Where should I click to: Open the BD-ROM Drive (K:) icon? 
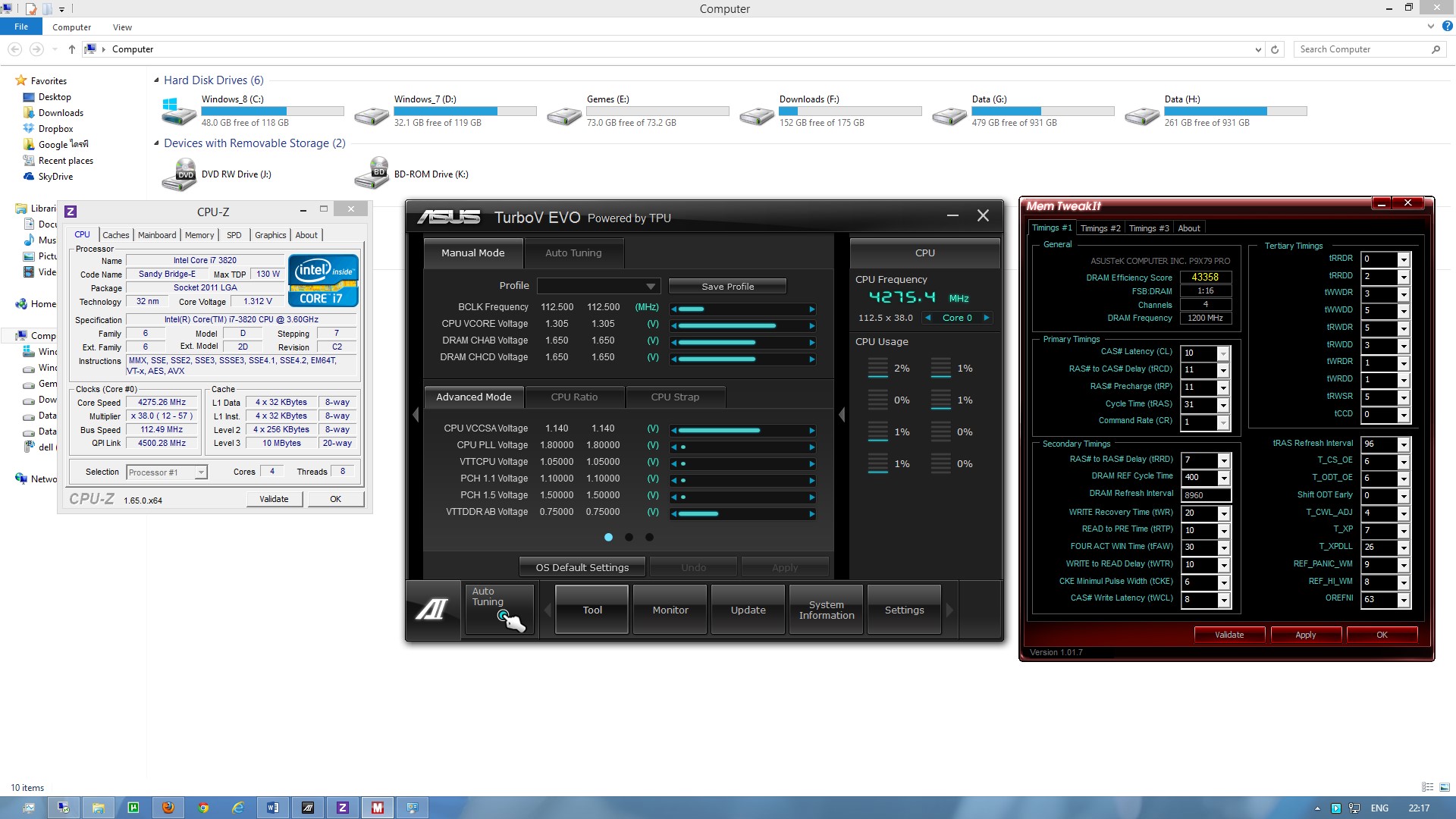[372, 174]
